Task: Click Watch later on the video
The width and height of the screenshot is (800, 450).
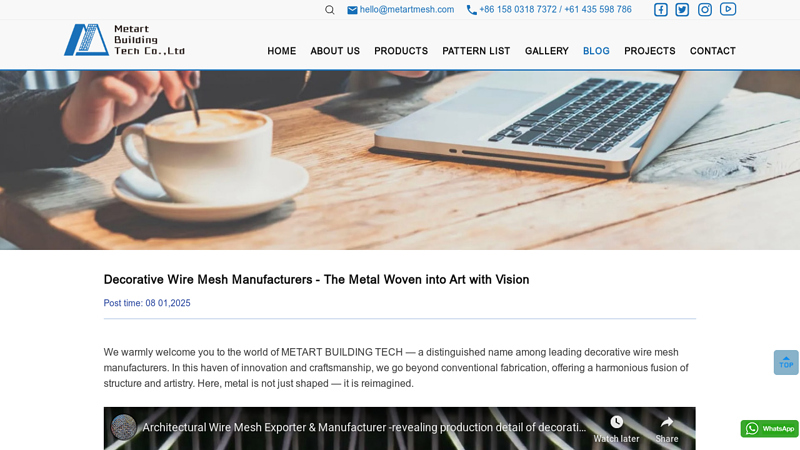Action: (x=616, y=430)
